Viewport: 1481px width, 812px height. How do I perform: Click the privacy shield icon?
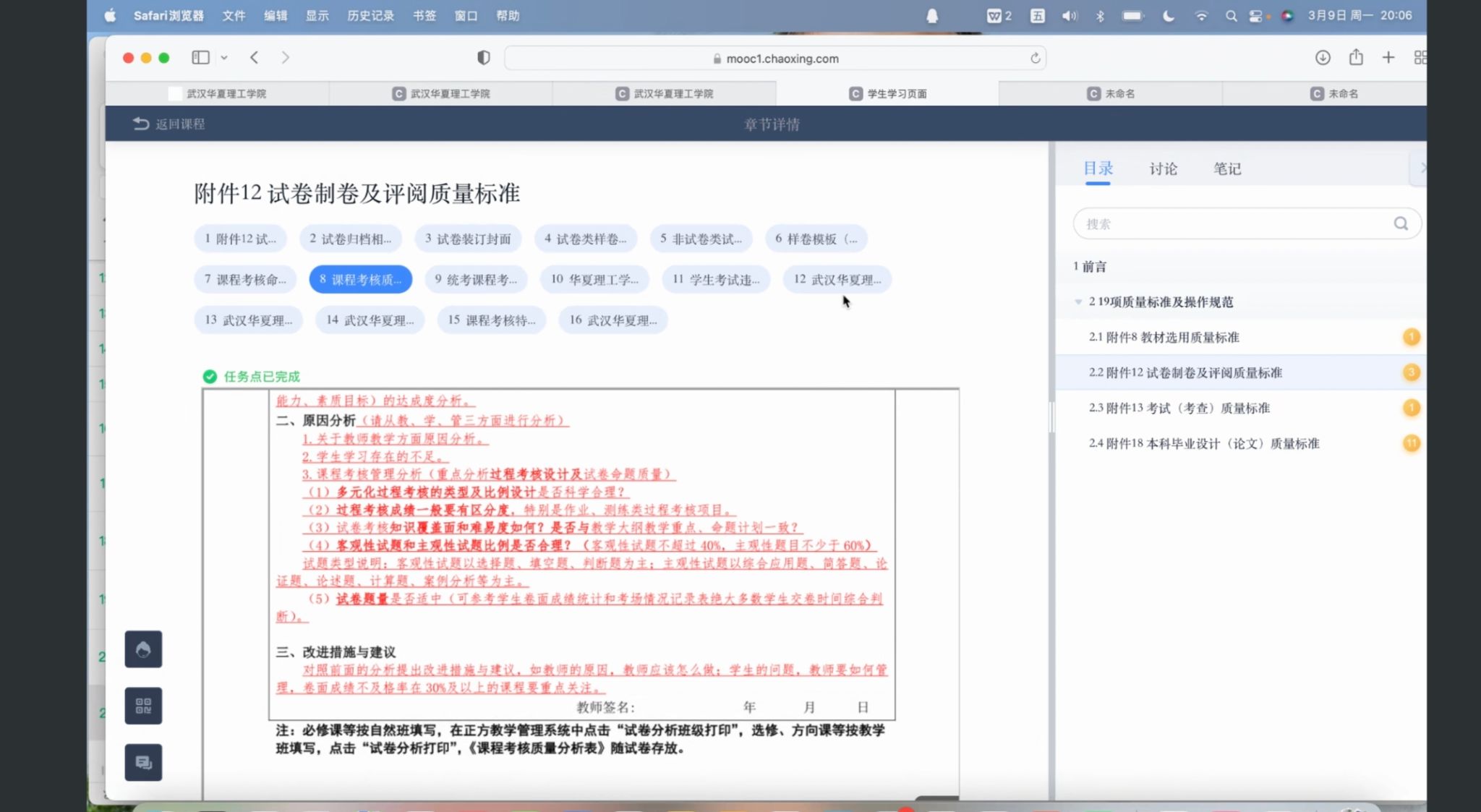pos(484,58)
